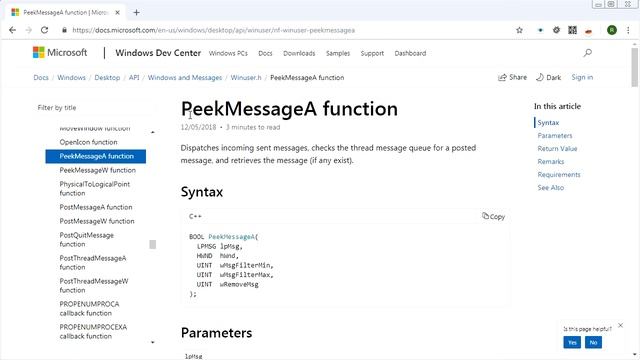Go to Docs in the breadcrumb
Viewport: 640px width, 360px height.
click(x=41, y=78)
